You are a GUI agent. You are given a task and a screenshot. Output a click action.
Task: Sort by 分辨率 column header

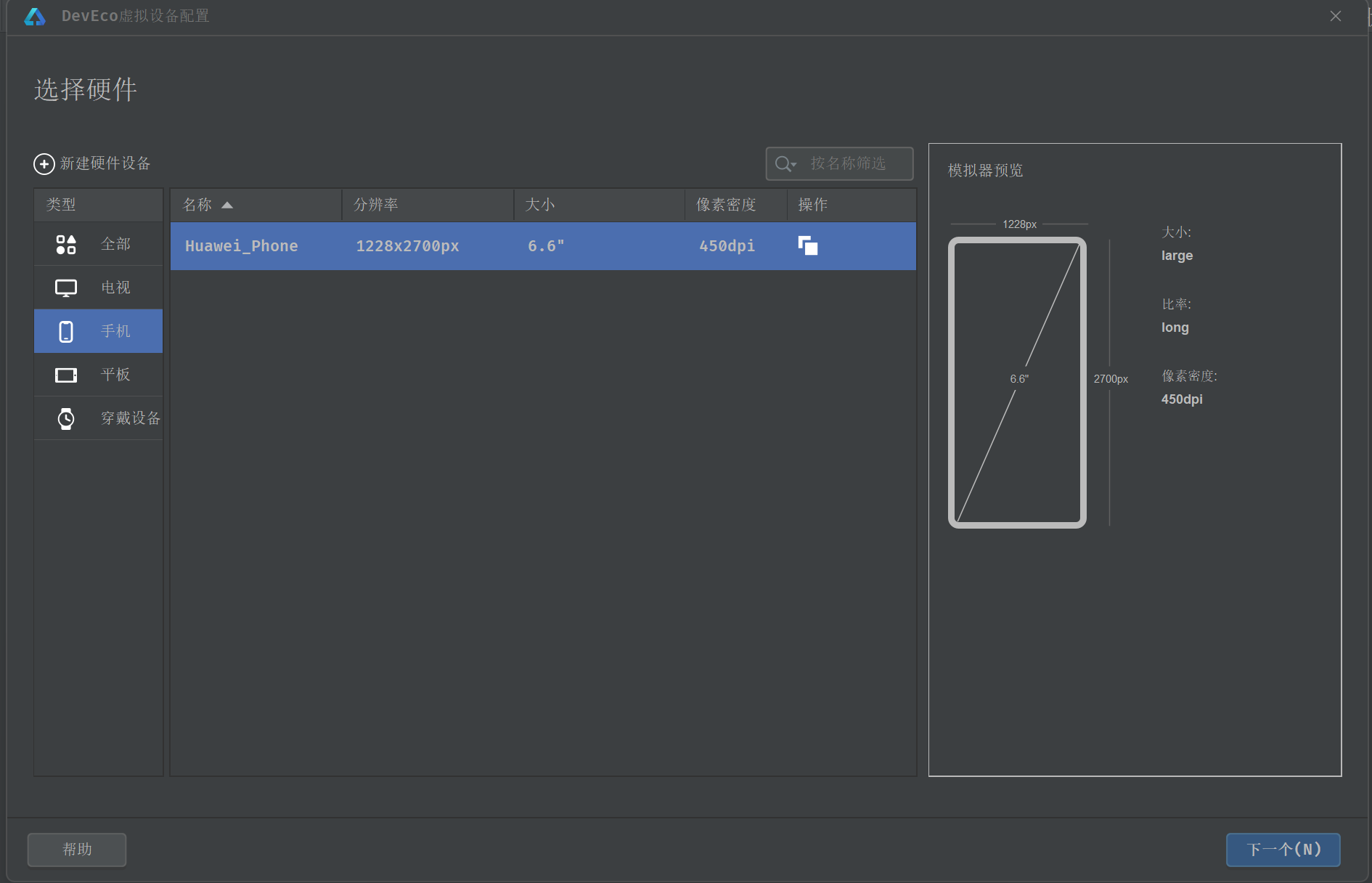coord(376,206)
